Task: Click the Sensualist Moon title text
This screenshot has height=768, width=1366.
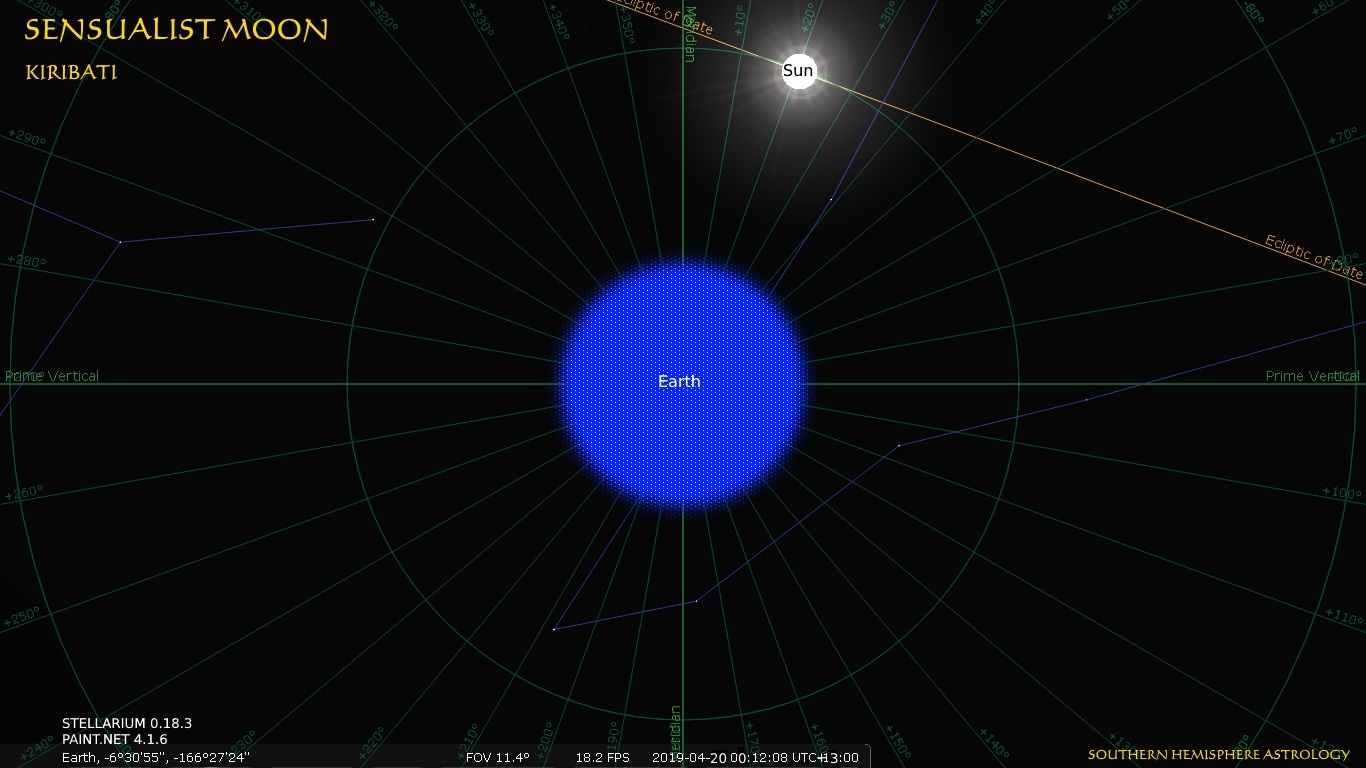Action: pyautogui.click(x=176, y=30)
